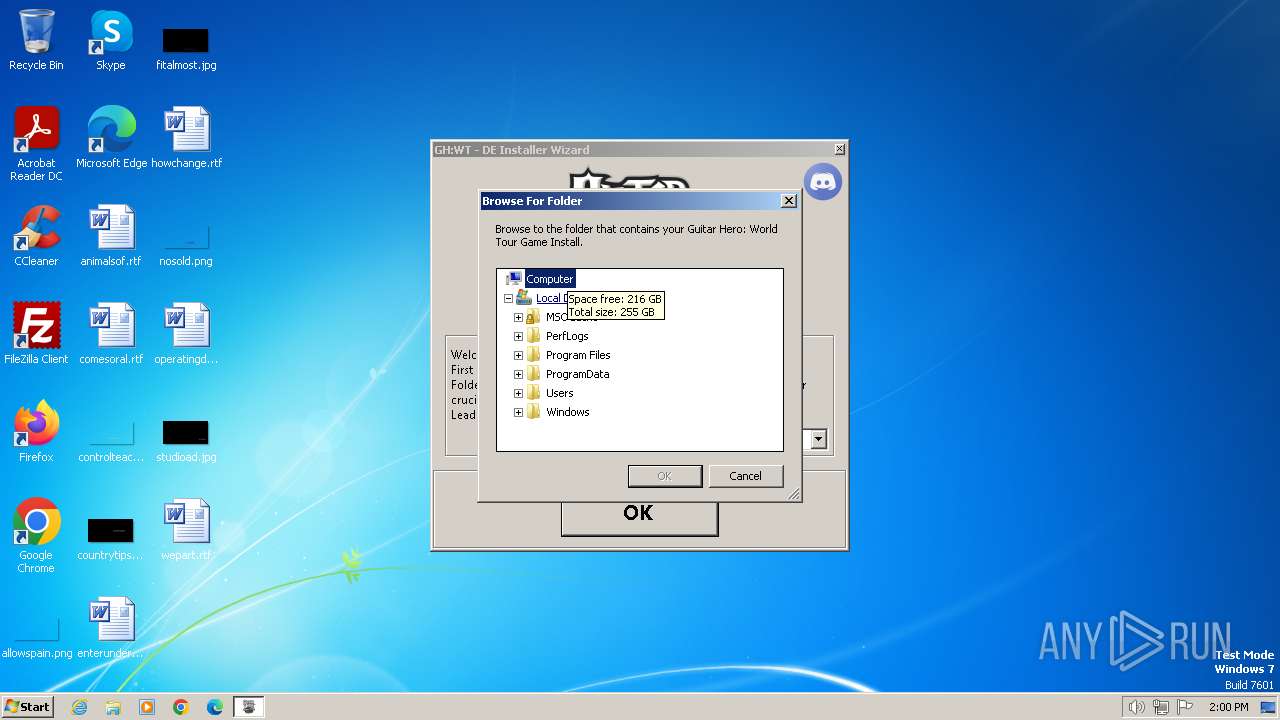Image resolution: width=1280 pixels, height=720 pixels.
Task: Open the Firefox desktop shortcut
Action: point(36,432)
